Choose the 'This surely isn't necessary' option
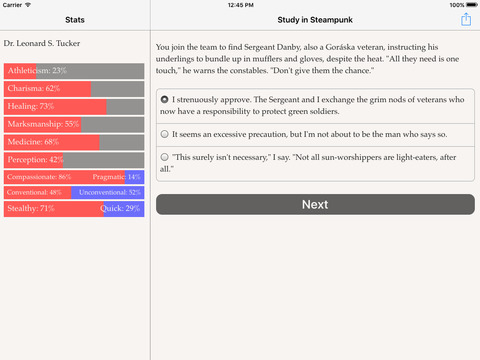 pyautogui.click(x=315, y=163)
